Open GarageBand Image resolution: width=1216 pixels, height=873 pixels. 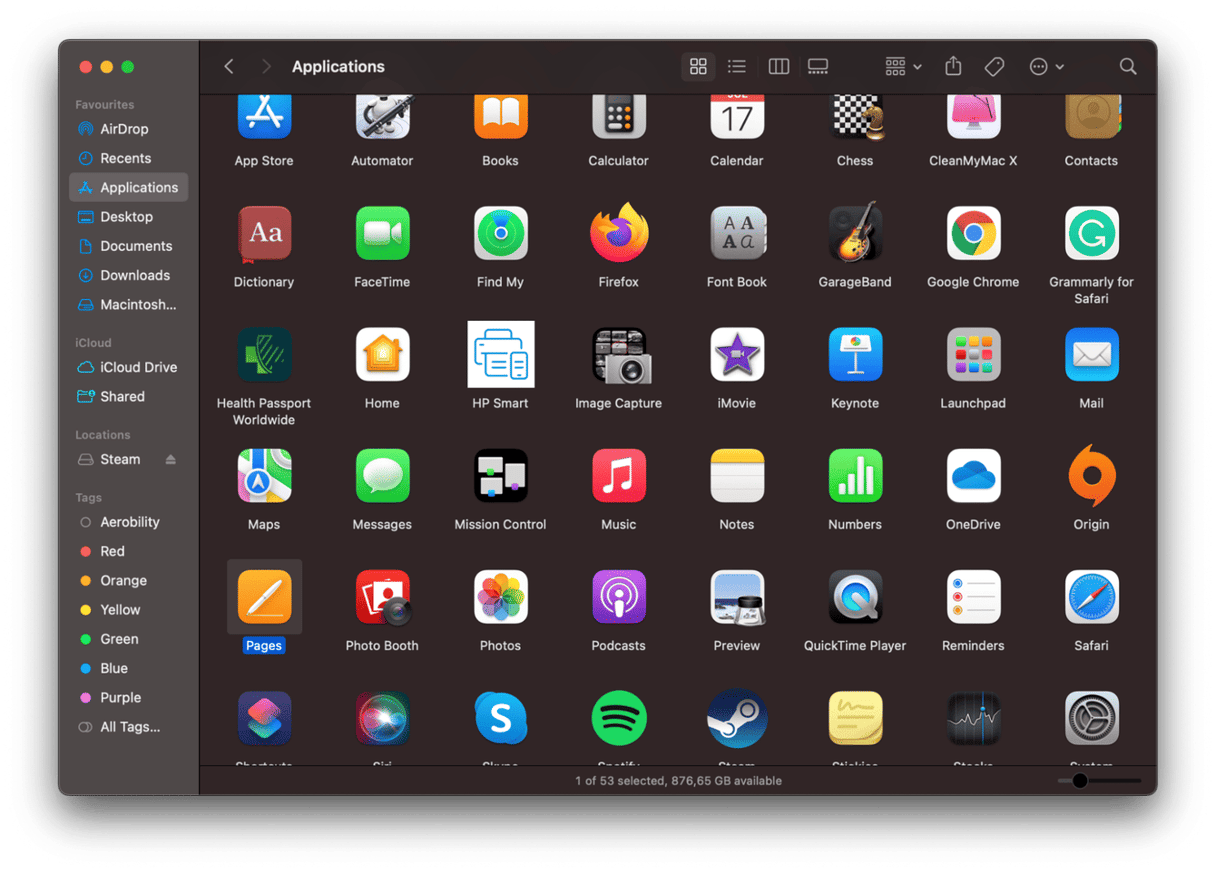[855, 233]
